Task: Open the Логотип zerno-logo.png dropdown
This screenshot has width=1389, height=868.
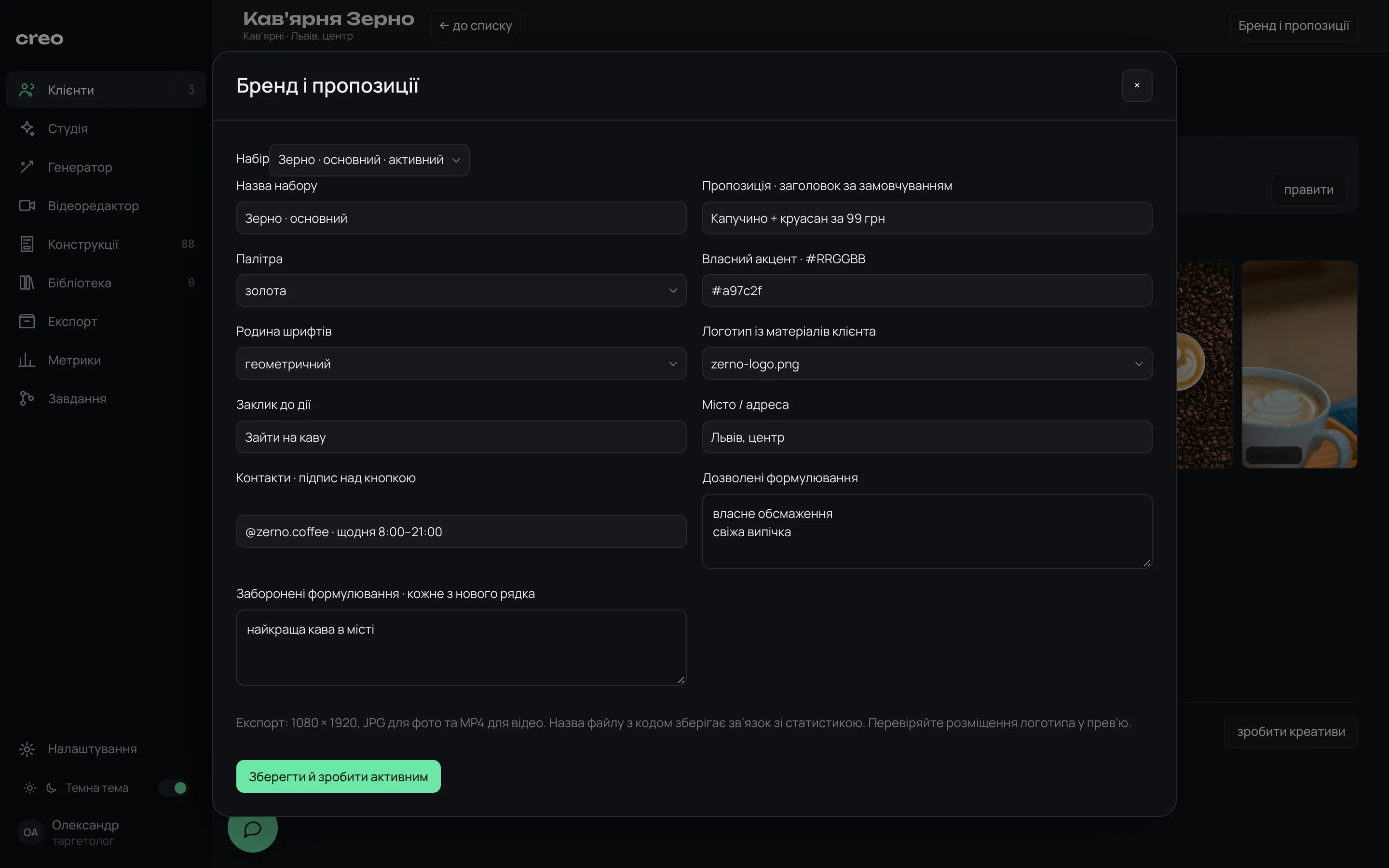Action: click(x=927, y=364)
